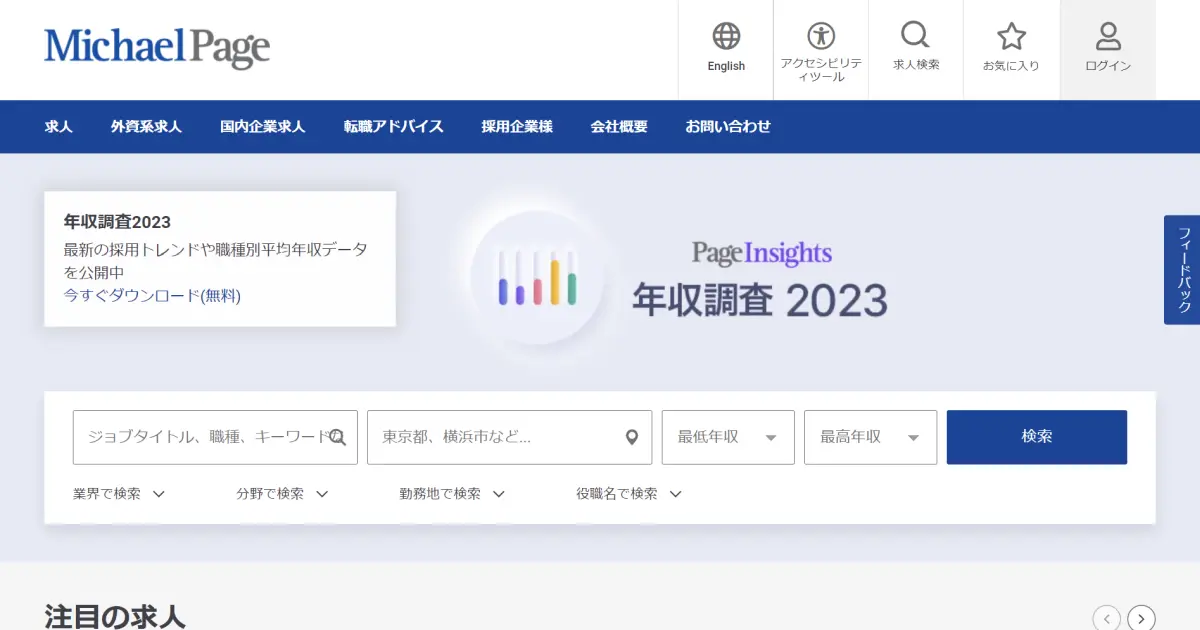Expand 役職名で検索 options
This screenshot has height=630, width=1200.
tap(629, 494)
